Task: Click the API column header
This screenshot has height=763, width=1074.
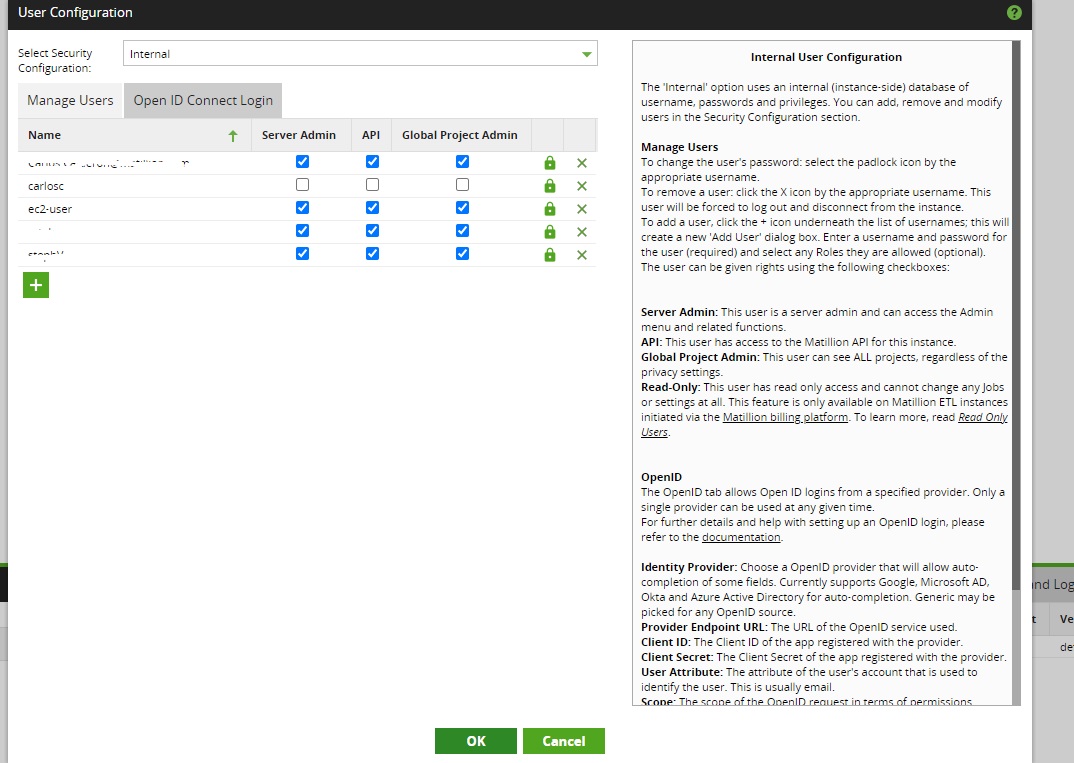Action: point(371,135)
